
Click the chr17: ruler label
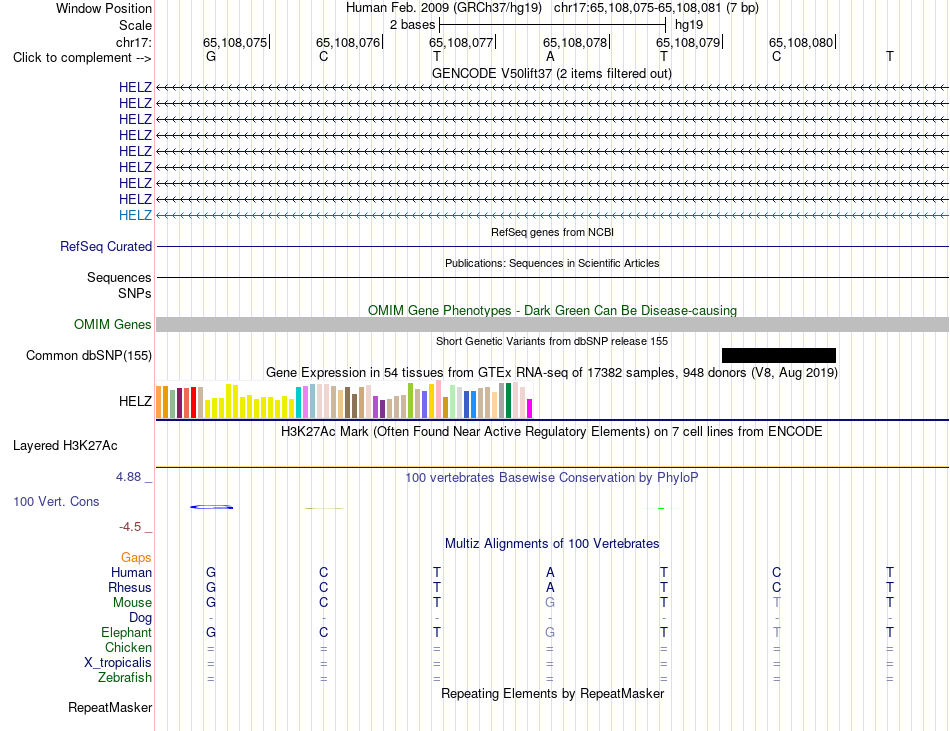click(134, 42)
